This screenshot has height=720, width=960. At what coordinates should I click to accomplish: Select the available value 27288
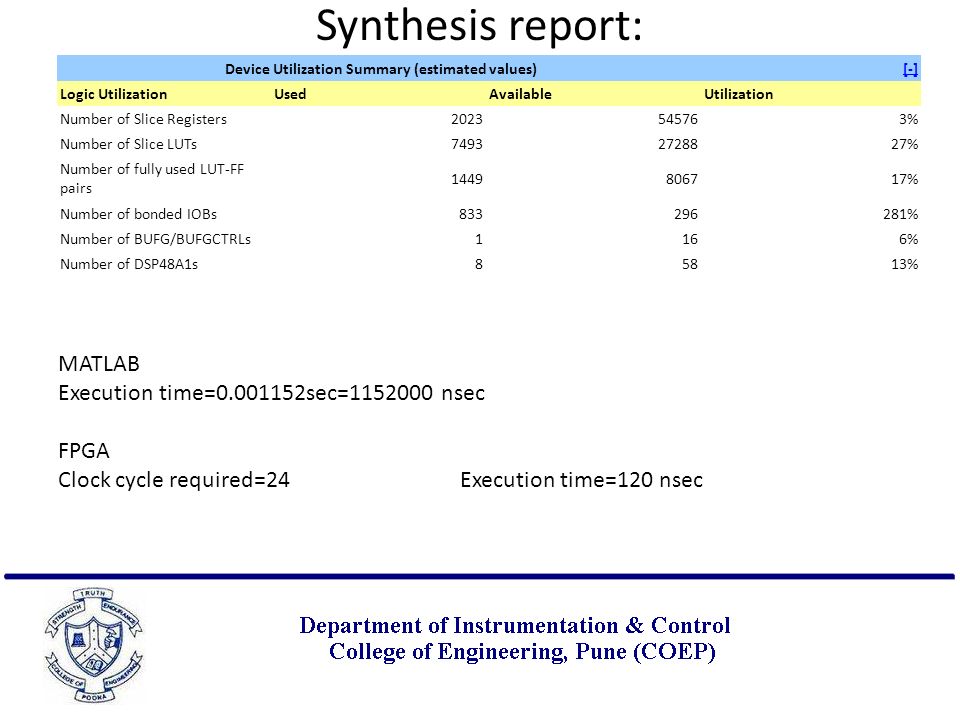(x=678, y=144)
